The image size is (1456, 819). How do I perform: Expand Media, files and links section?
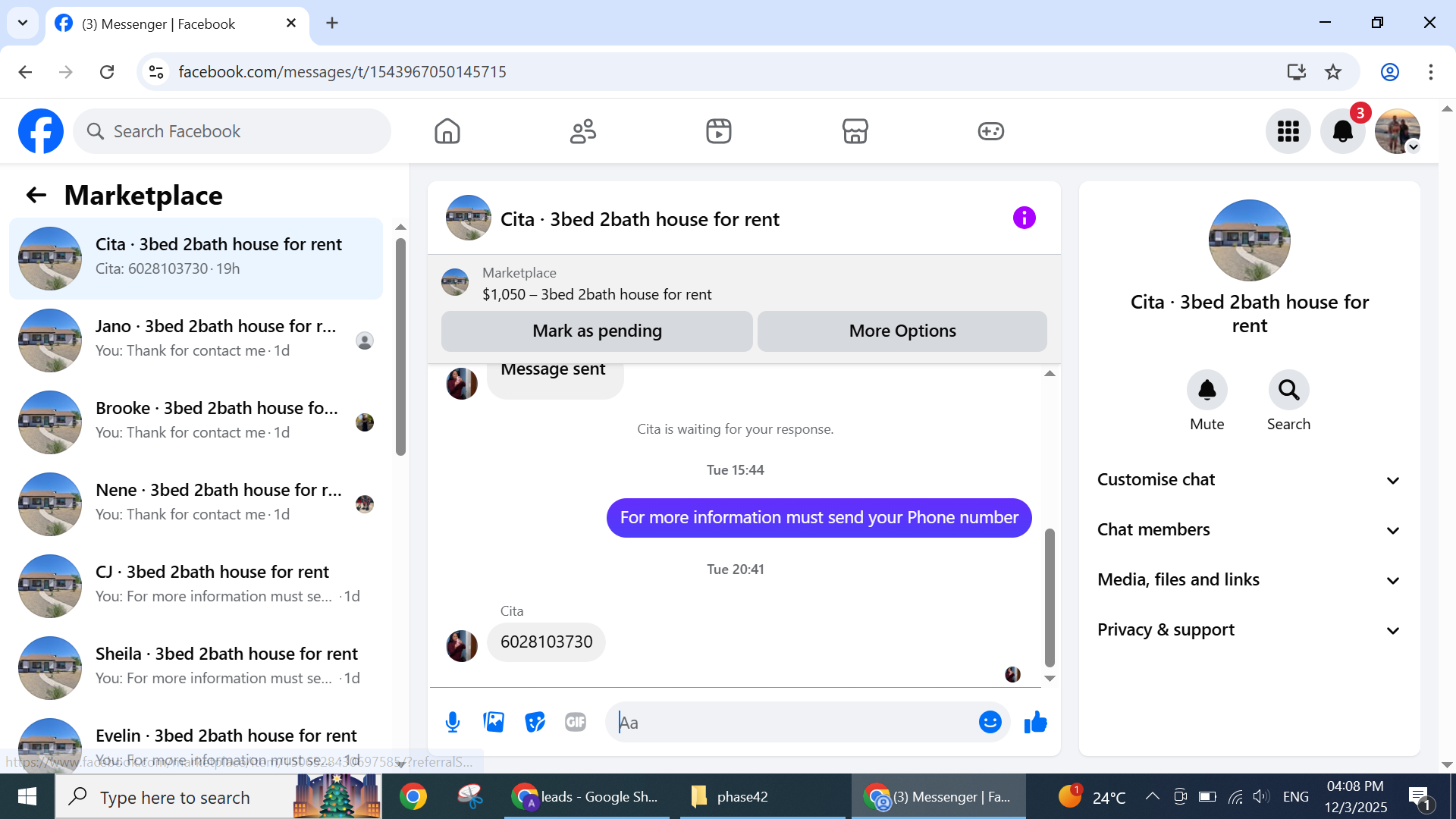point(1249,580)
